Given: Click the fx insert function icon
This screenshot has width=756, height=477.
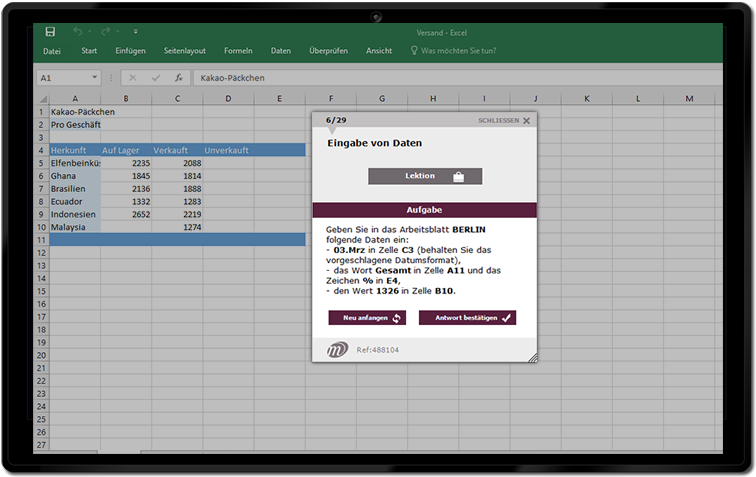Looking at the screenshot, I should click(x=178, y=77).
